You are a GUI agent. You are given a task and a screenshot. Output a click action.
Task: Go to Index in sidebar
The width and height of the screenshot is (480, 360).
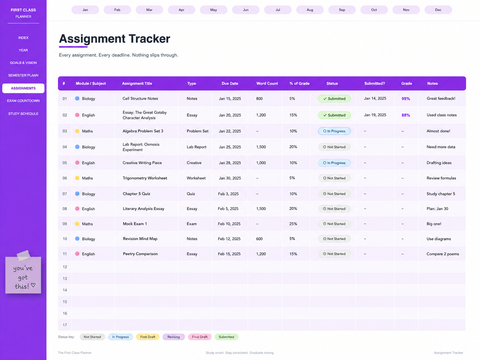[x=23, y=38]
